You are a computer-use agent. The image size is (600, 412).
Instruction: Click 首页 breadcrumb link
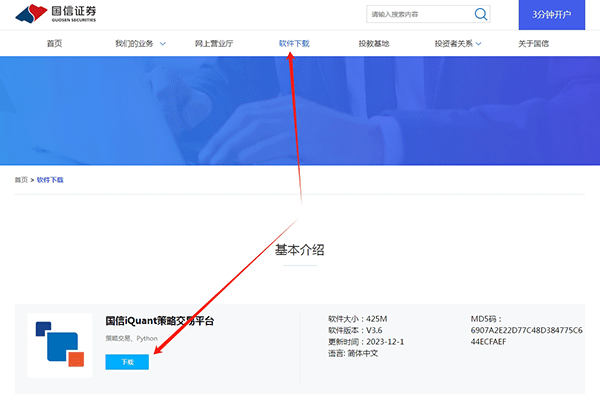click(21, 180)
